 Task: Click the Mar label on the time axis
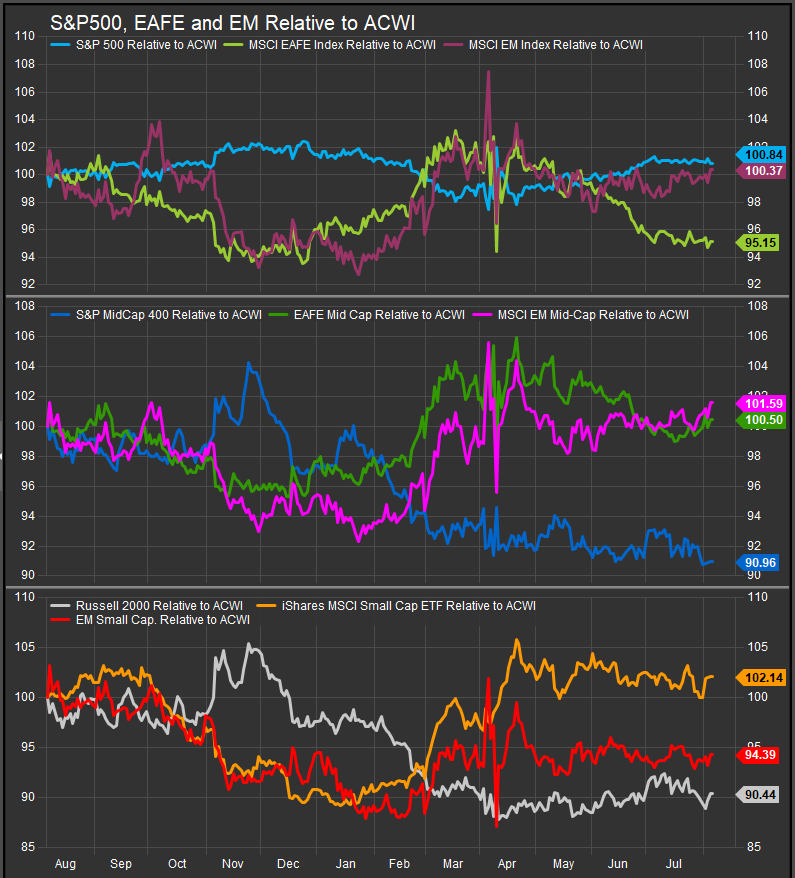point(453,863)
